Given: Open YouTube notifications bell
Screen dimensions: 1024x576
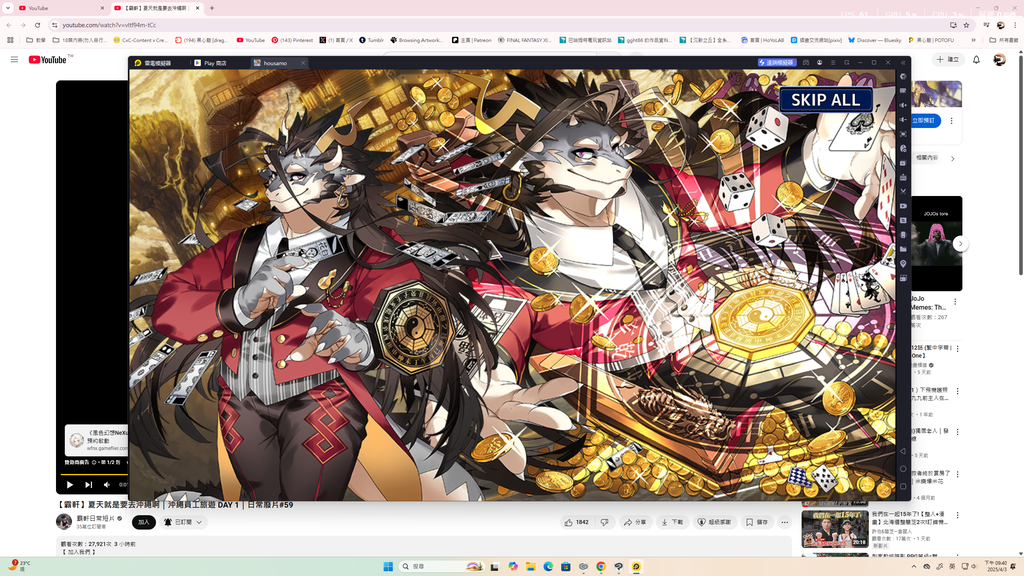Looking at the screenshot, I should point(976,59).
